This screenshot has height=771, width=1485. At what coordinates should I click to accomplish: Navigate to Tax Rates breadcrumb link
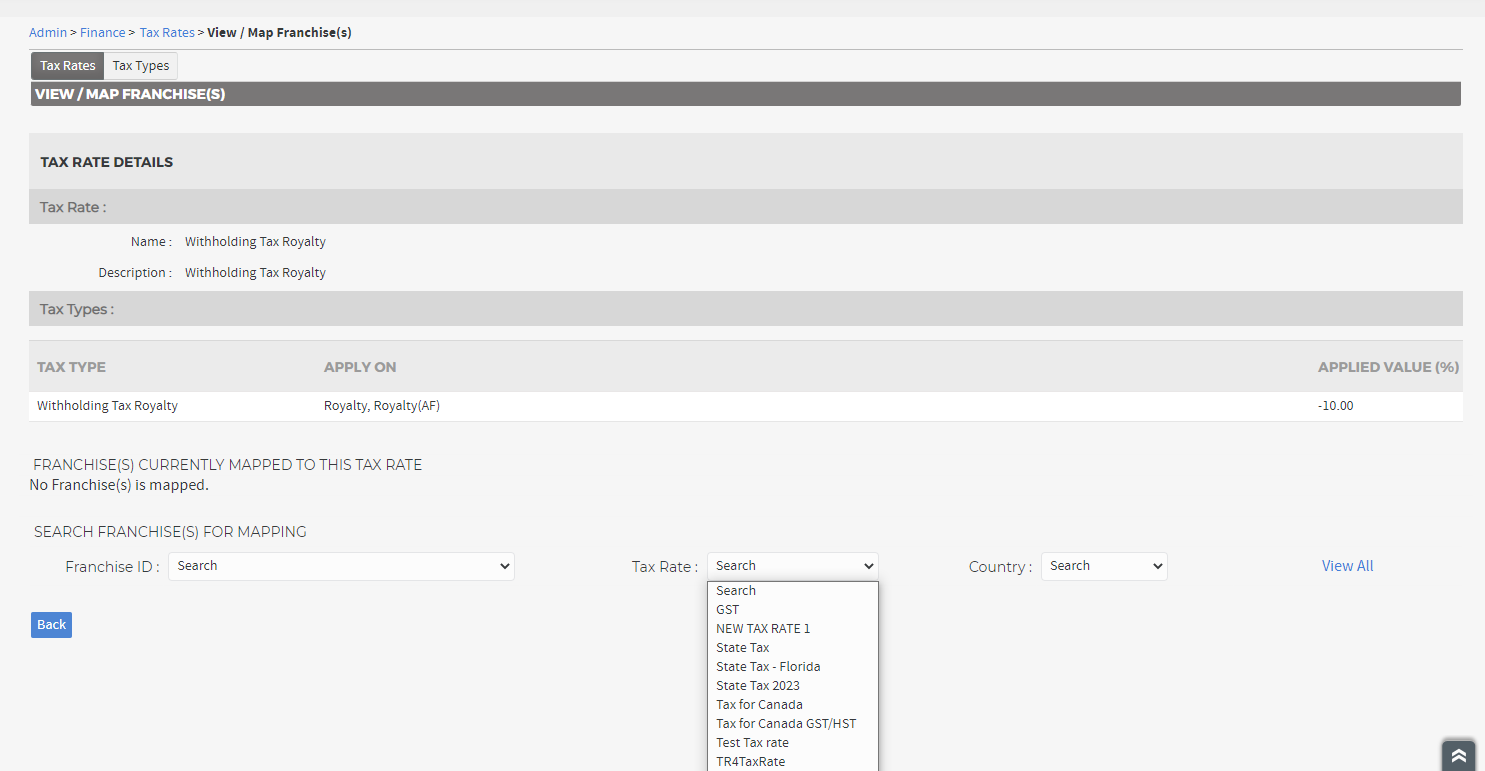click(x=167, y=32)
